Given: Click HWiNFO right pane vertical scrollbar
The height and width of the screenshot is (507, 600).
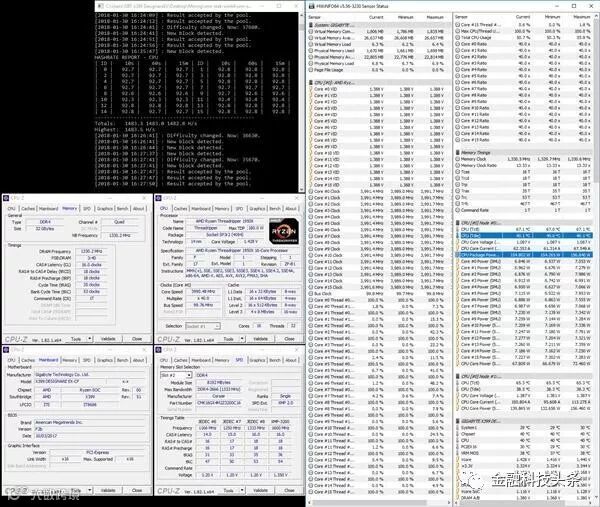Looking at the screenshot, I should [596, 256].
